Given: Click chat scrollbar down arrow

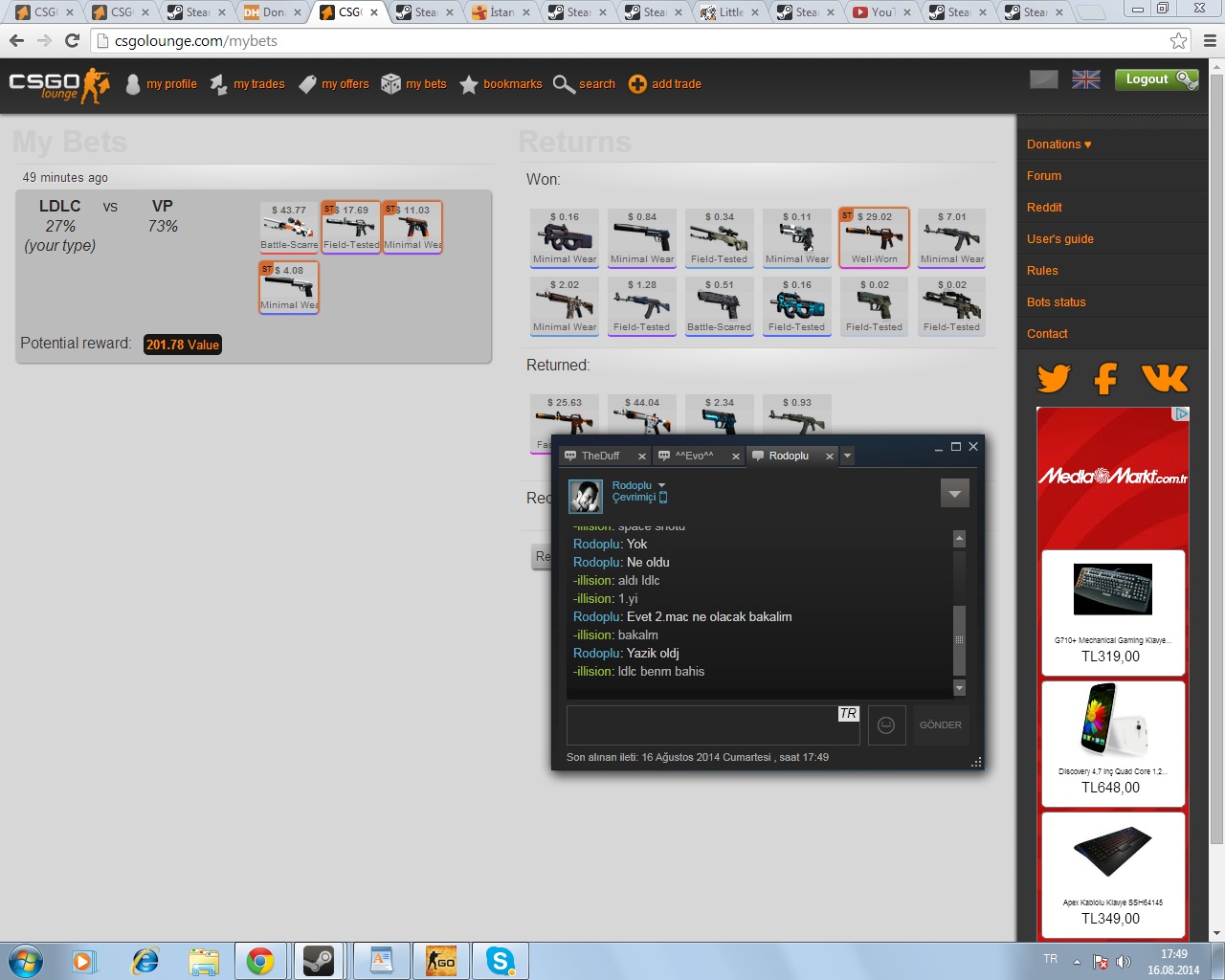Looking at the screenshot, I should 959,688.
